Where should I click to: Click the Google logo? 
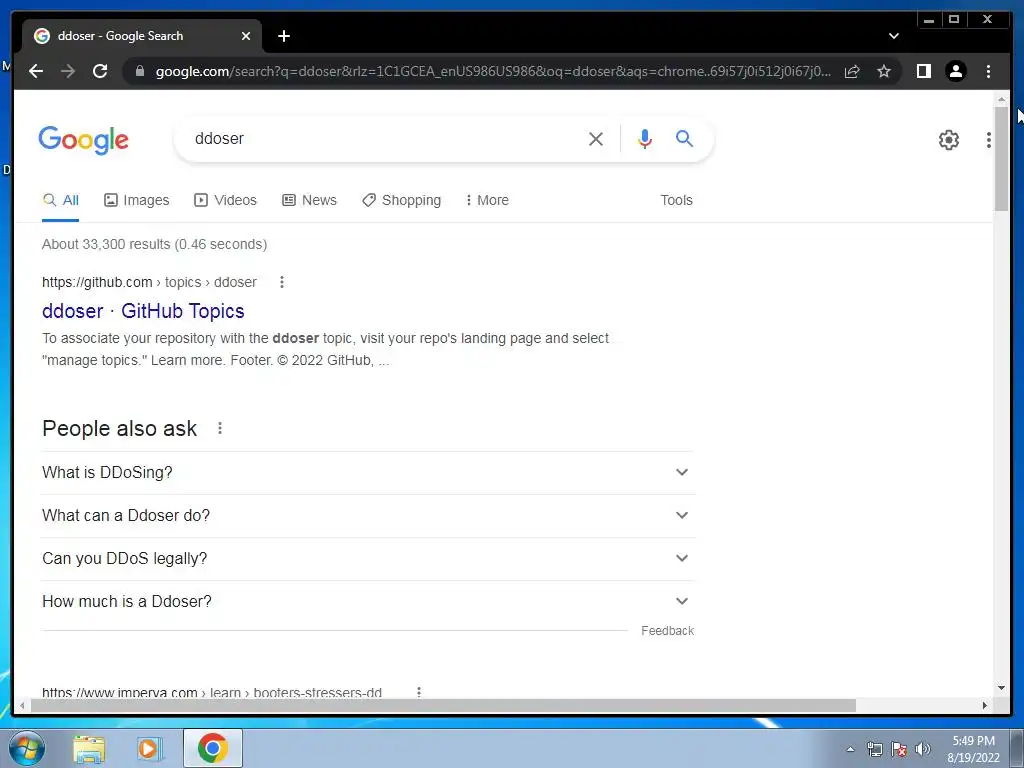tap(84, 140)
